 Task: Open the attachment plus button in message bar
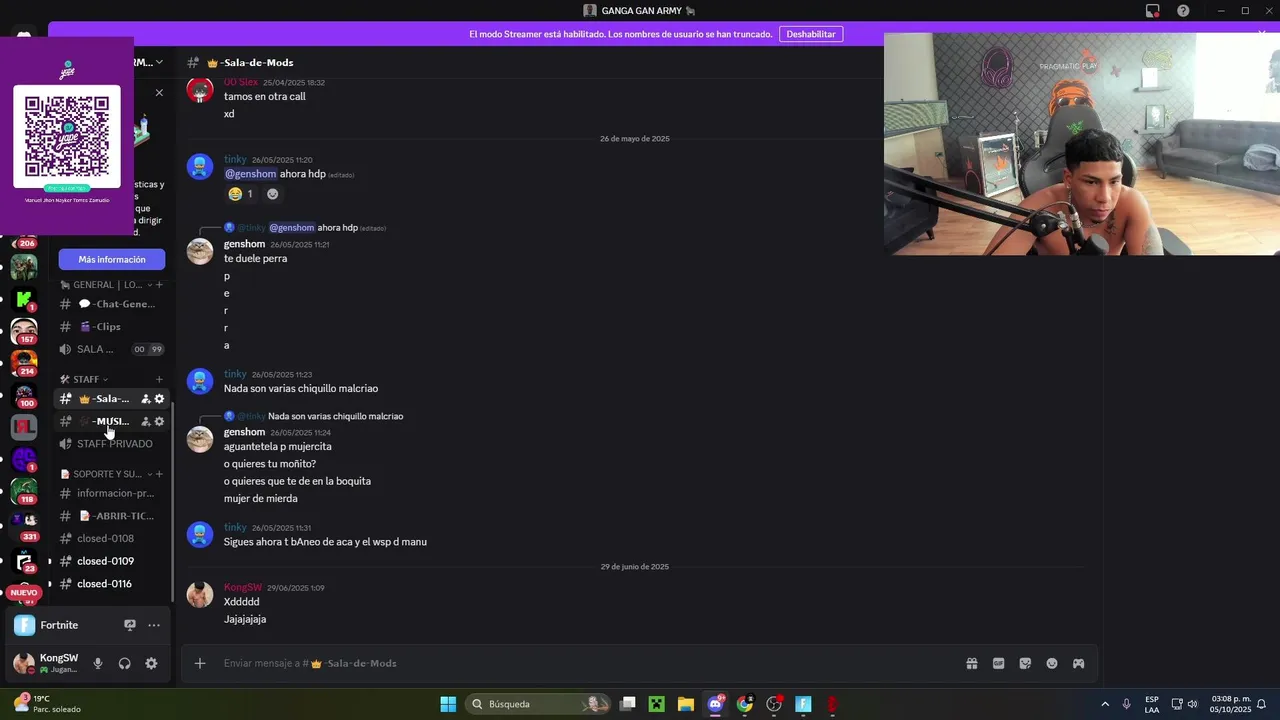coord(200,663)
